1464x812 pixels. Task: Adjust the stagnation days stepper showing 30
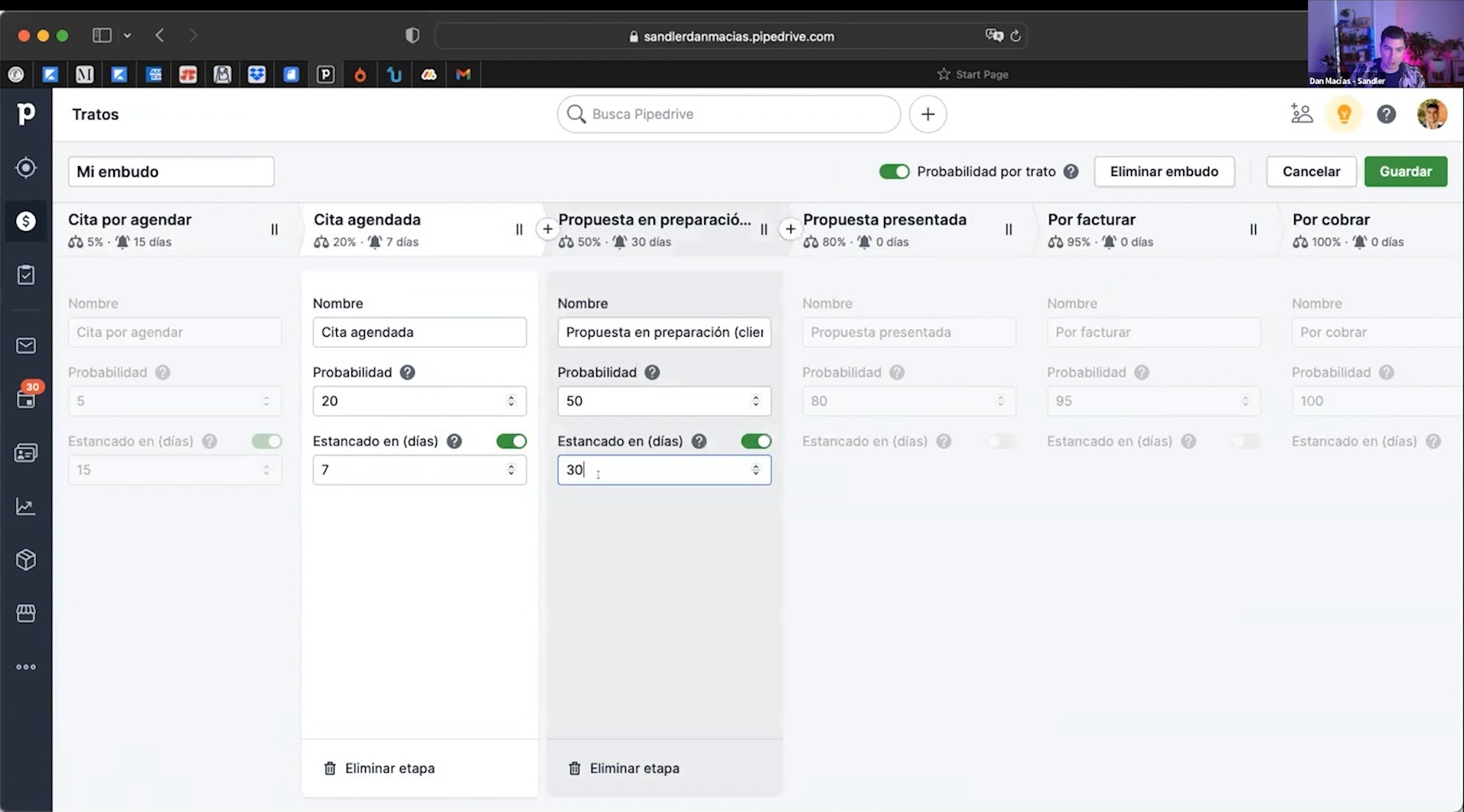(x=756, y=470)
